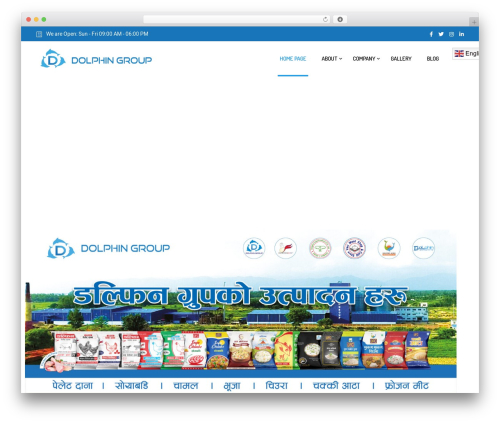Expand the Company dropdown arrow
The width and height of the screenshot is (500, 423).
tap(378, 59)
